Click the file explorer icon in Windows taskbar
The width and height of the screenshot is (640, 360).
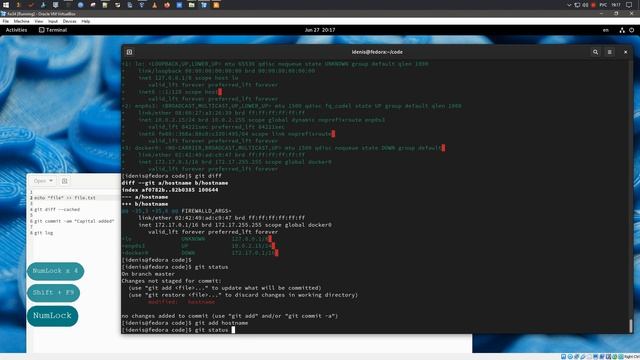click(191, 5)
